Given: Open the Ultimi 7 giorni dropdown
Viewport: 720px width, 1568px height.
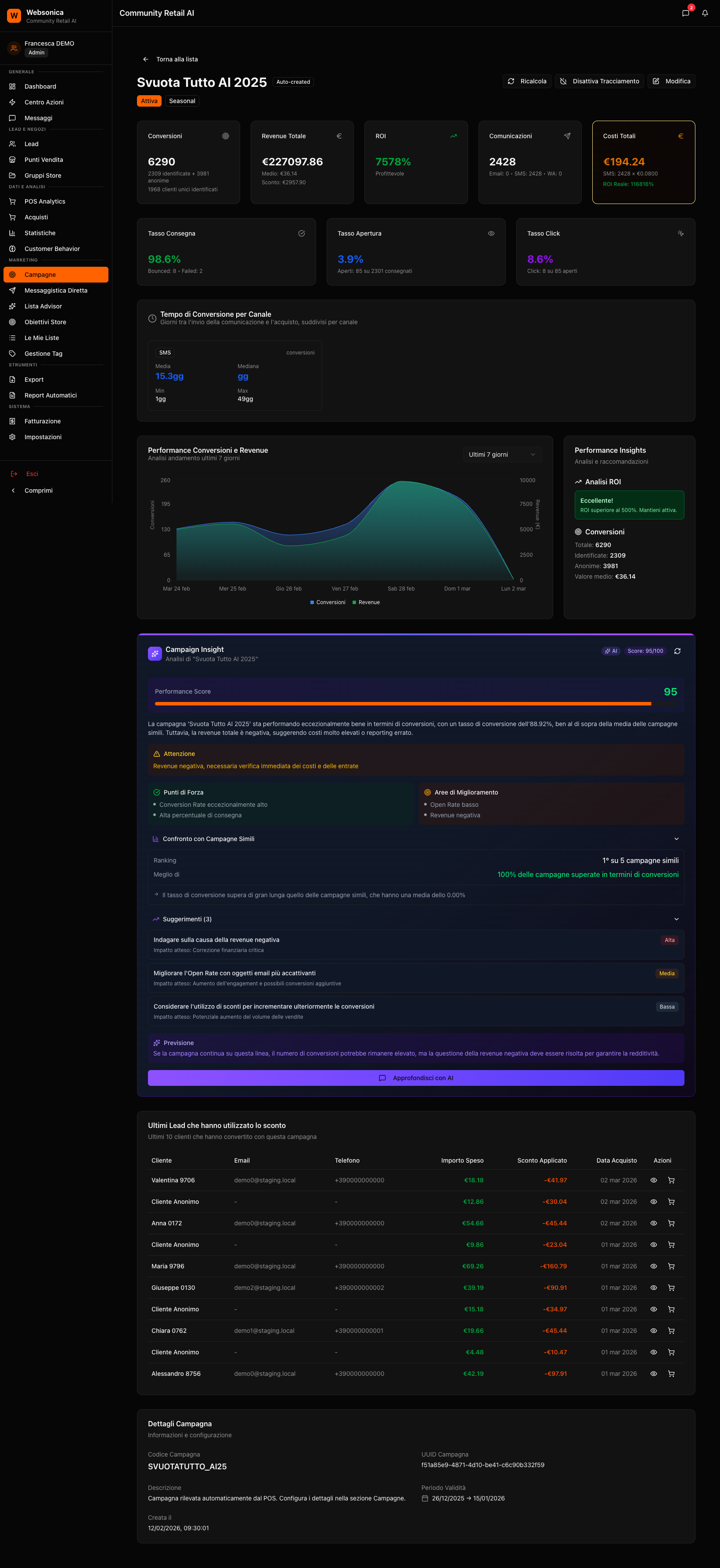Looking at the screenshot, I should pyautogui.click(x=502, y=455).
